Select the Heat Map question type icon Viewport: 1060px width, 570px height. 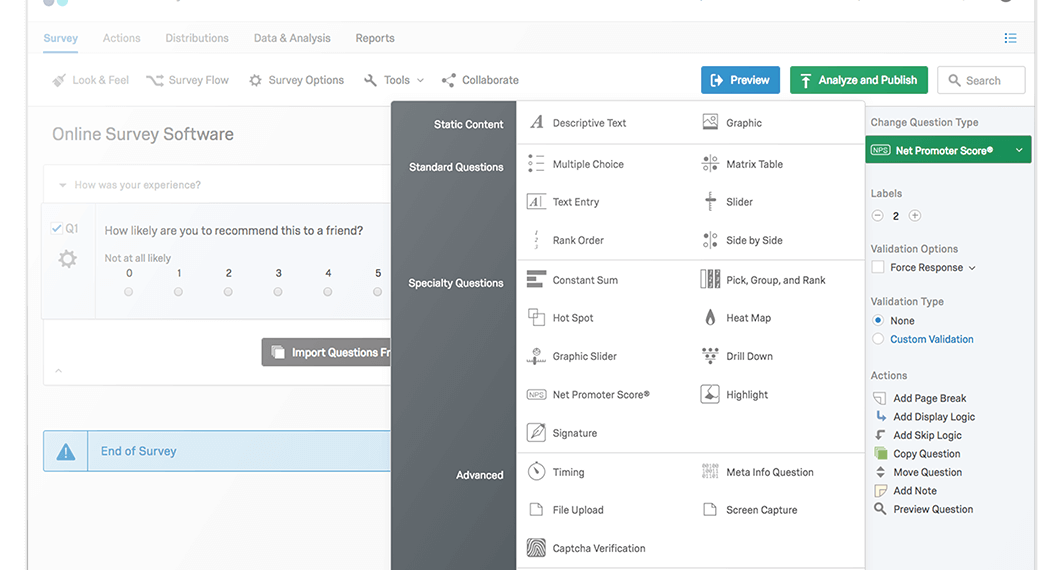(710, 318)
